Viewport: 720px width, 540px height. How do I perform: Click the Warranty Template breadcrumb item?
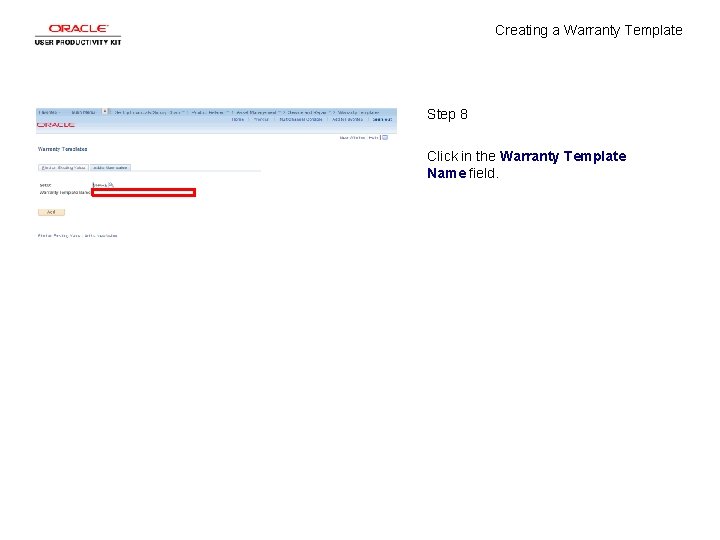(359, 112)
